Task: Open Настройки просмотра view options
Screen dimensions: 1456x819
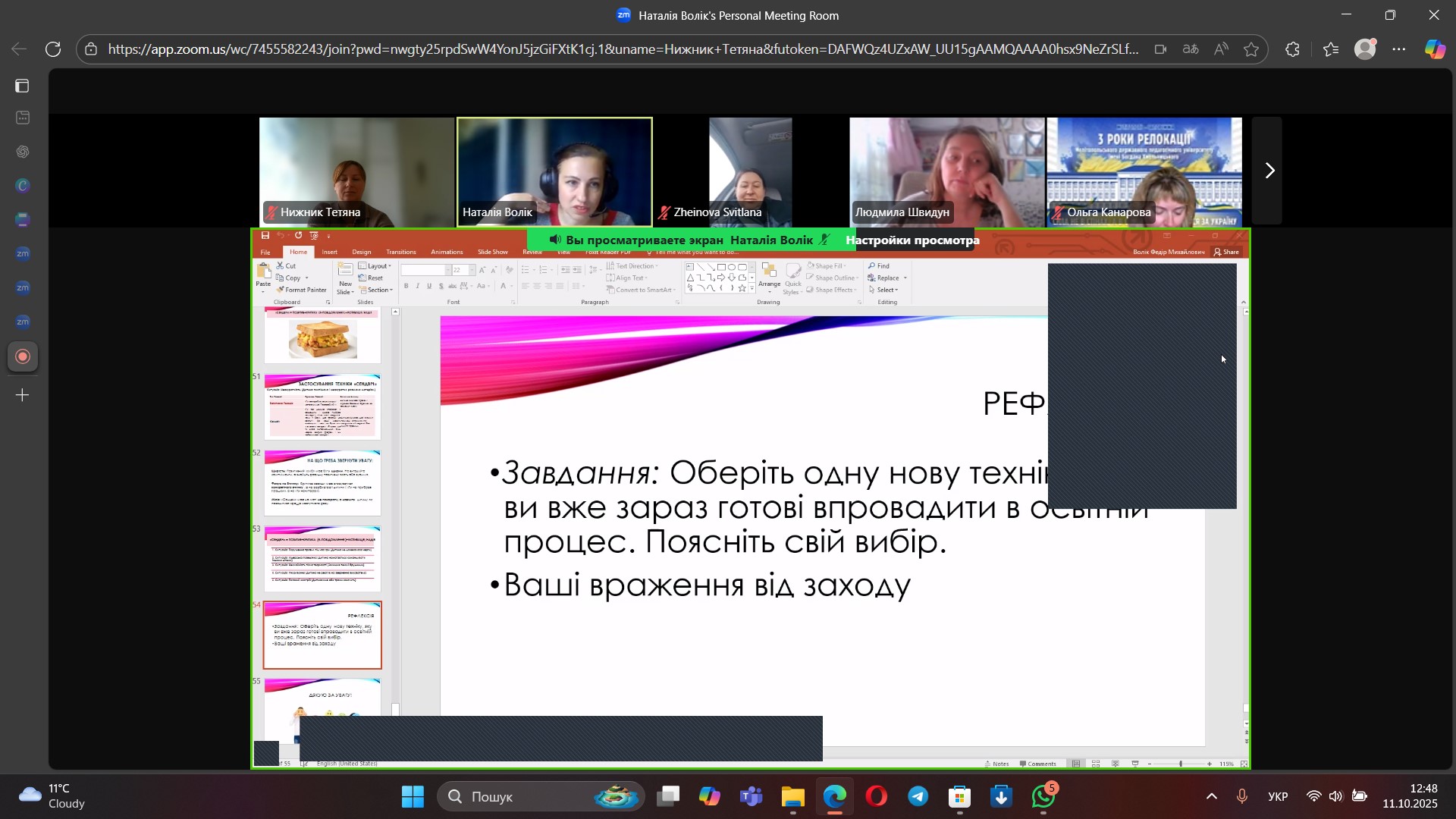Action: [912, 240]
